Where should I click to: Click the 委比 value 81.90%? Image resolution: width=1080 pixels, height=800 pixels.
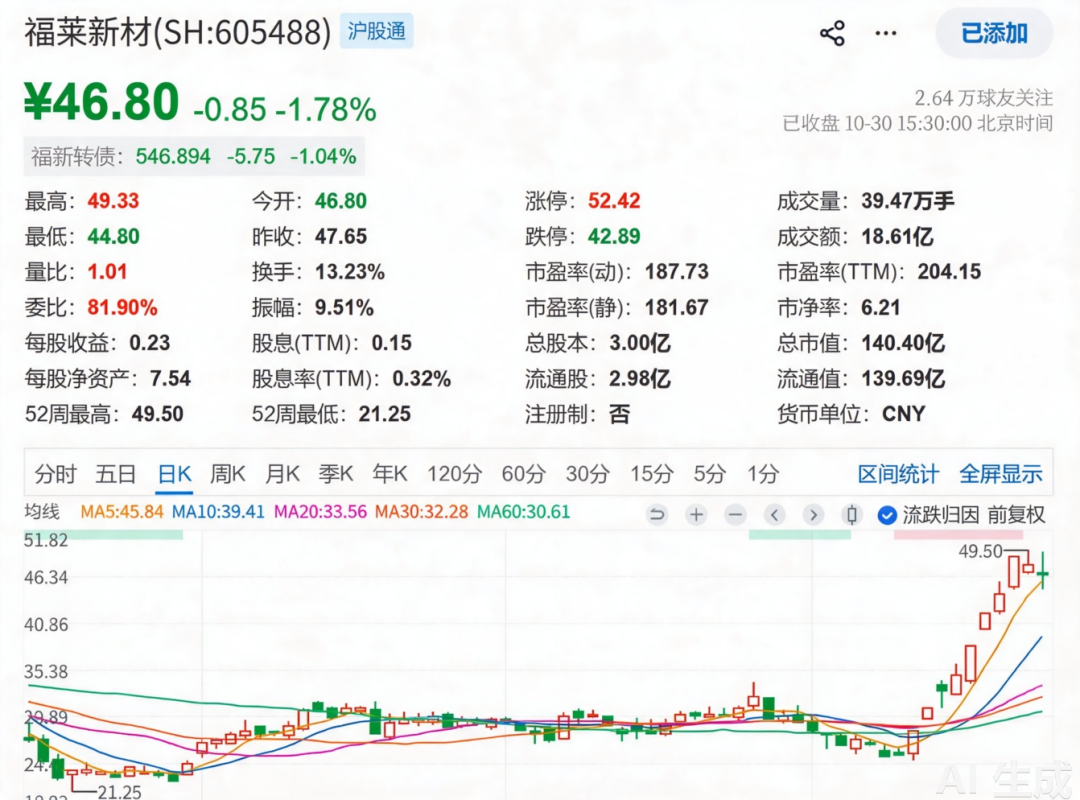click(x=123, y=307)
